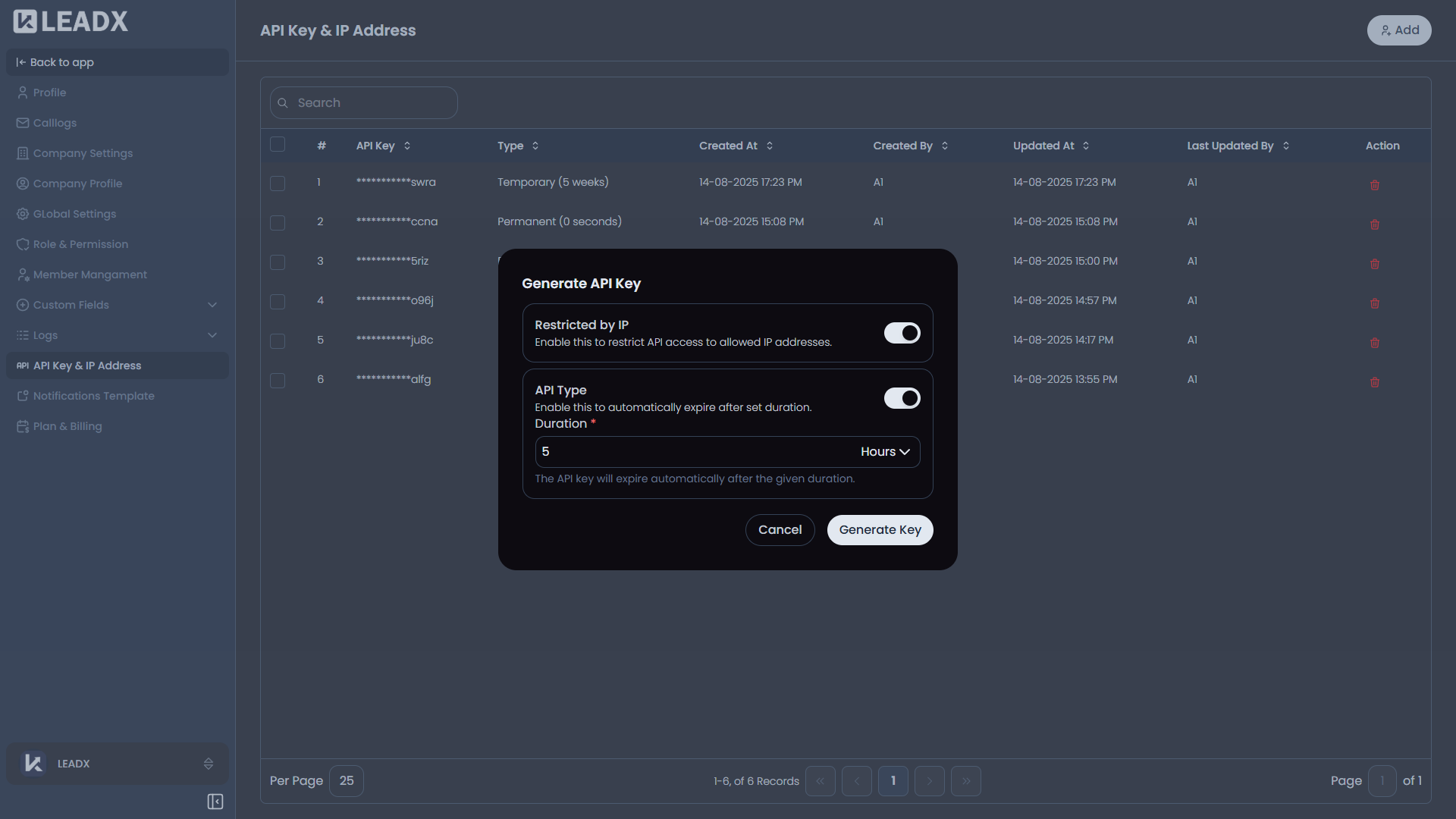Open Profile settings from sidebar

49,92
